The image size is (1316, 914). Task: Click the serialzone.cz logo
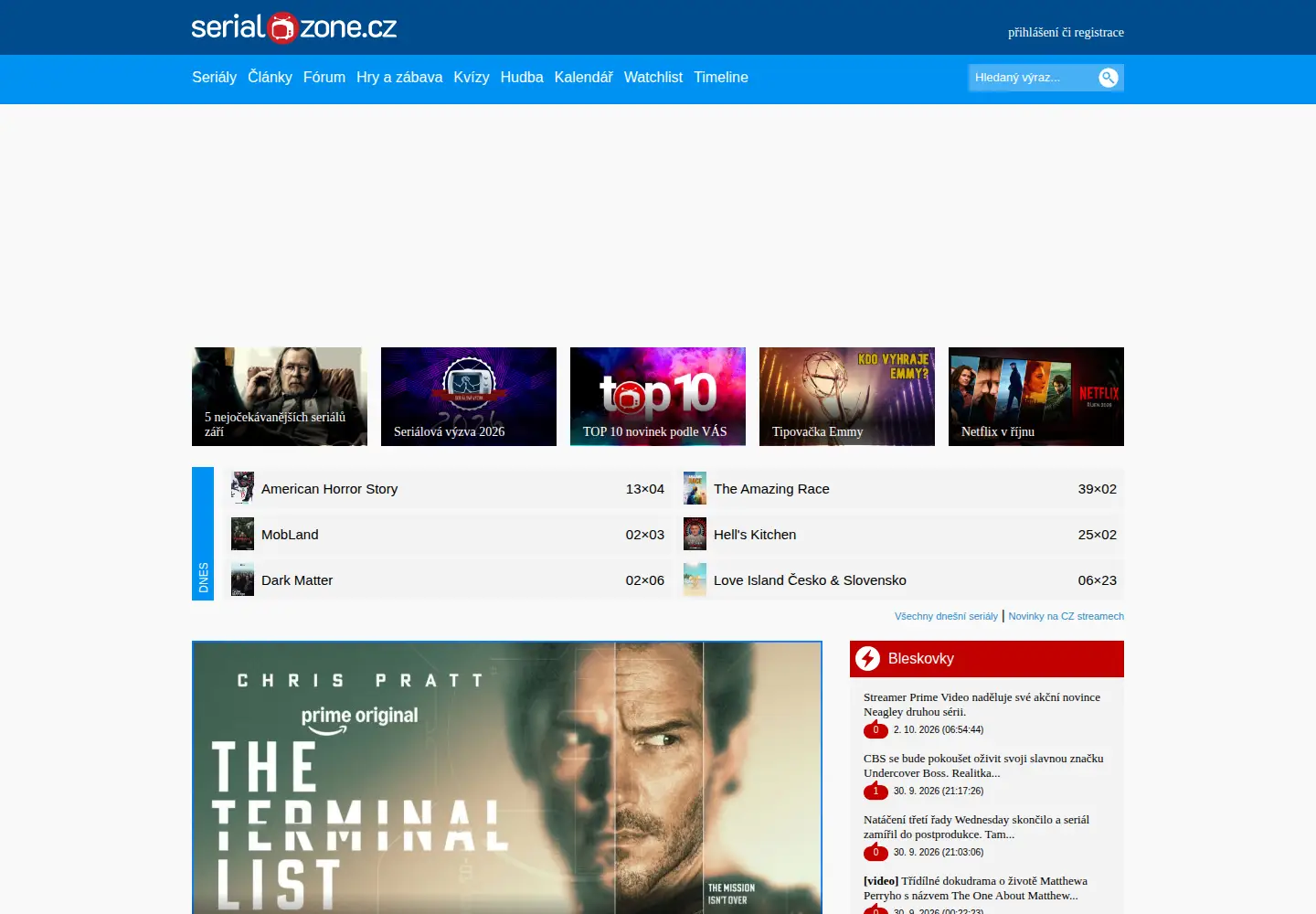click(294, 27)
